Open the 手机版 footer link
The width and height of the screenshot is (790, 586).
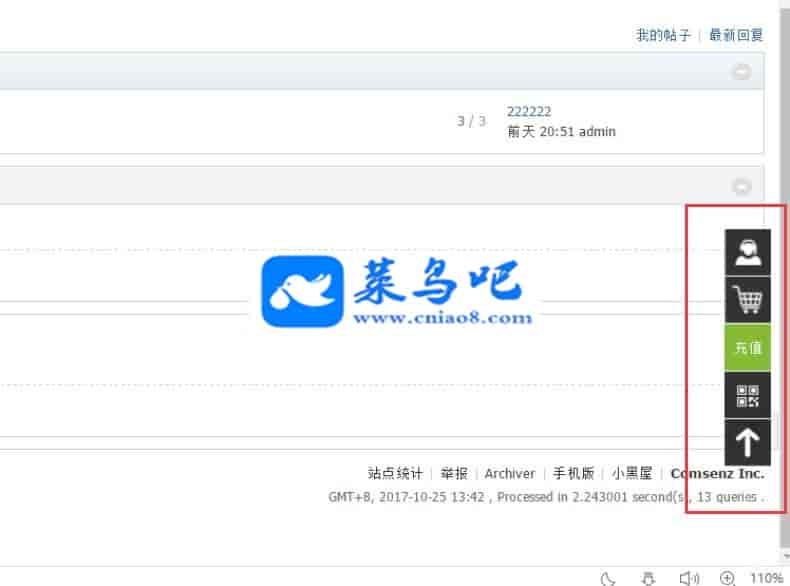(x=573, y=473)
